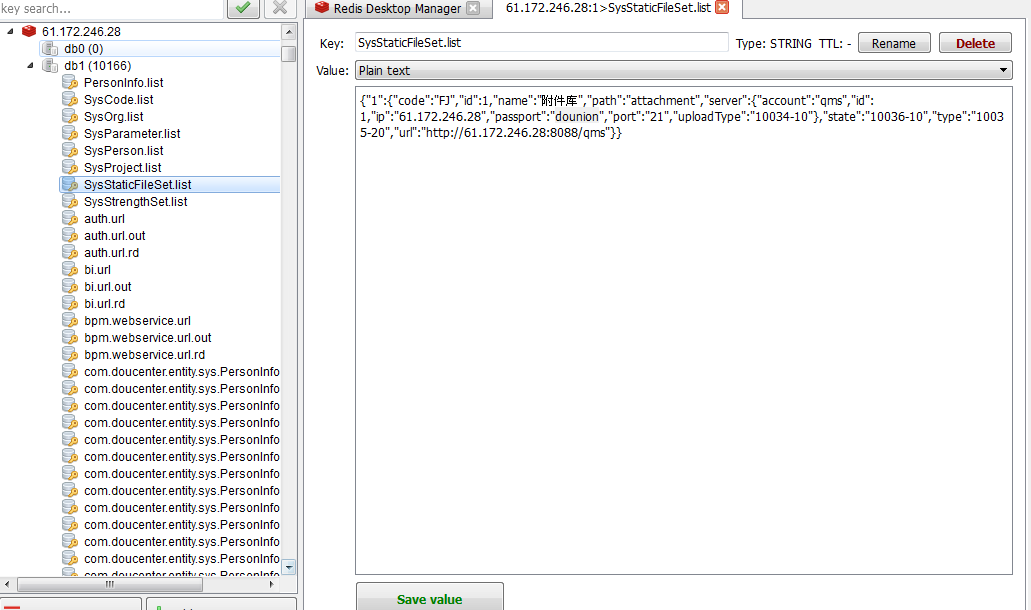Screen dimensions: 1031x610
Task: Select the bi.url.out key
Action: (x=108, y=287)
